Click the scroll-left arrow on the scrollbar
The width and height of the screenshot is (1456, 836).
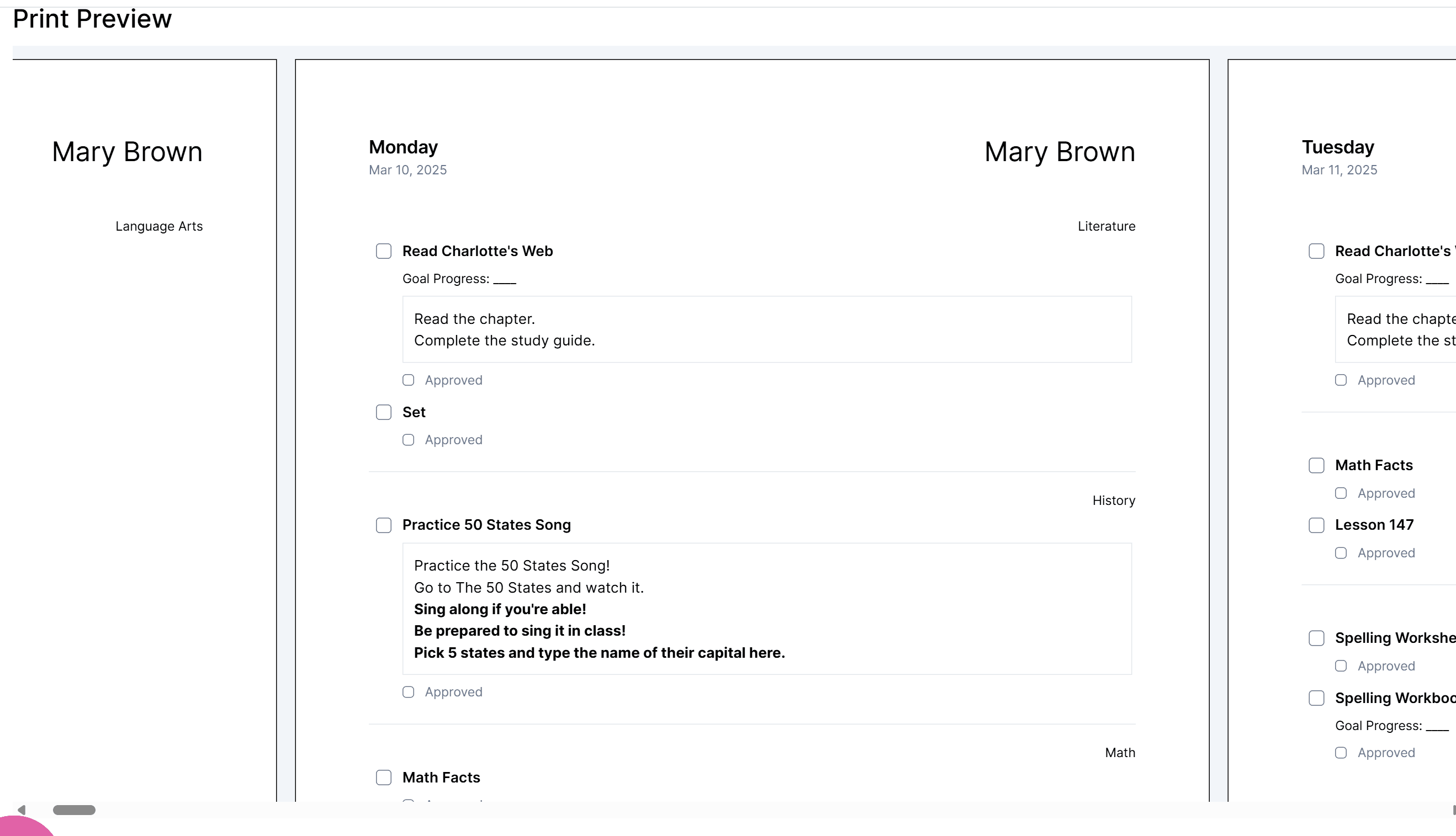click(x=21, y=810)
